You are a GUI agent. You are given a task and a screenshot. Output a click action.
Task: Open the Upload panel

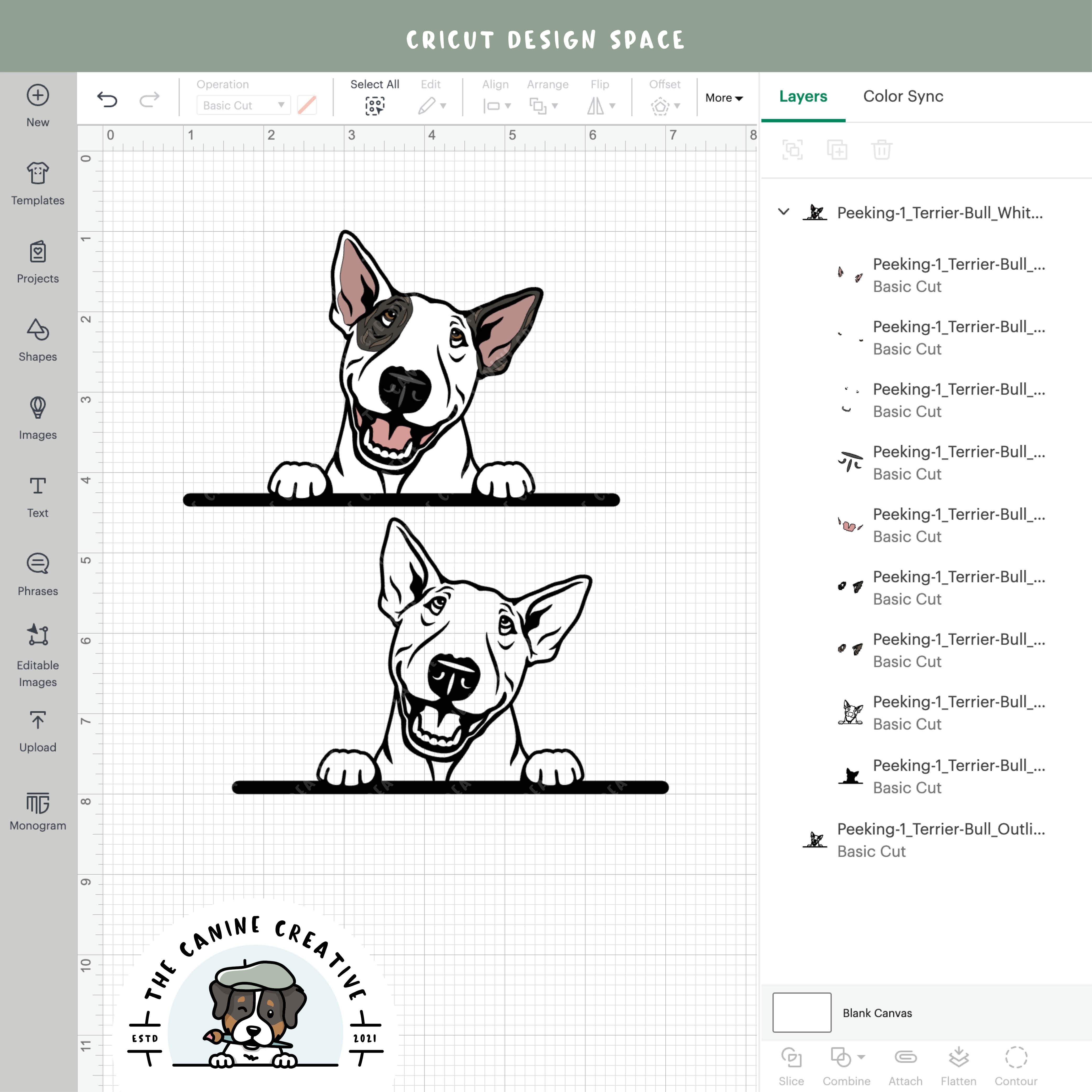coord(37,729)
